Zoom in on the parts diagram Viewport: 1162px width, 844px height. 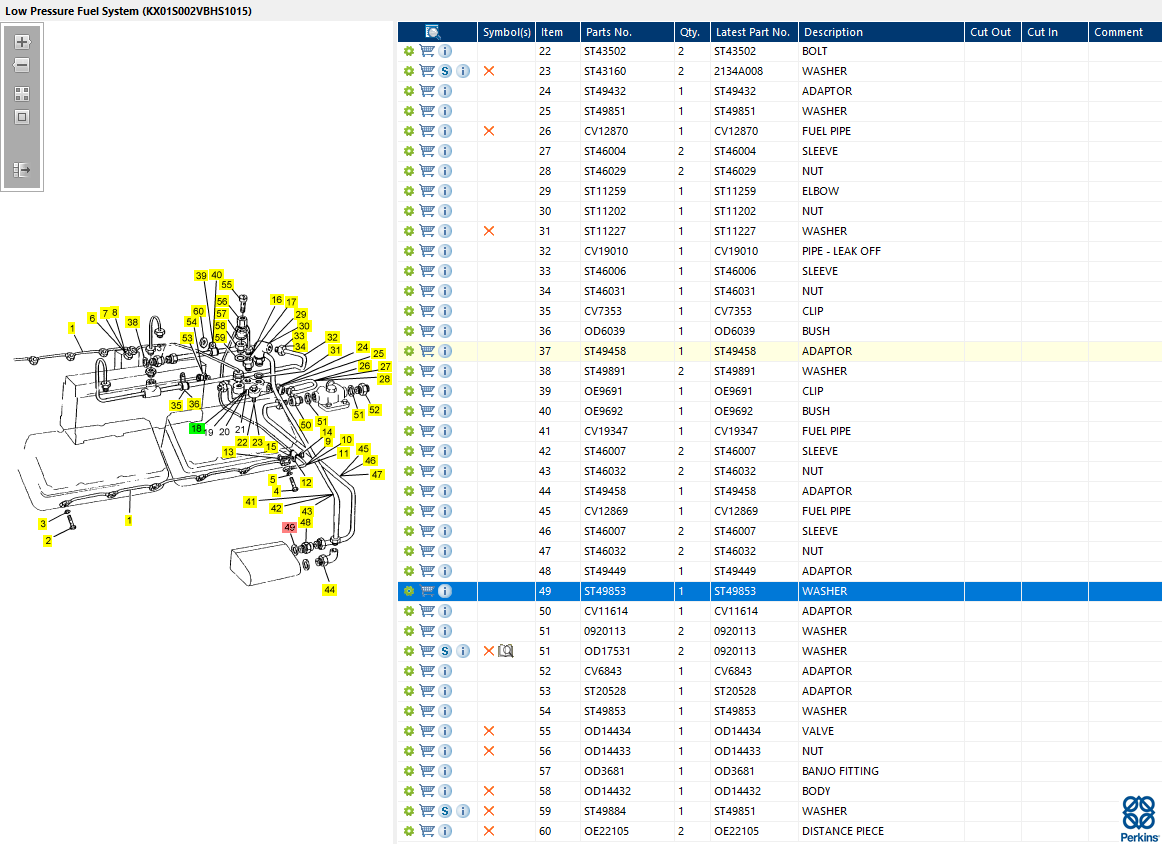click(x=22, y=42)
